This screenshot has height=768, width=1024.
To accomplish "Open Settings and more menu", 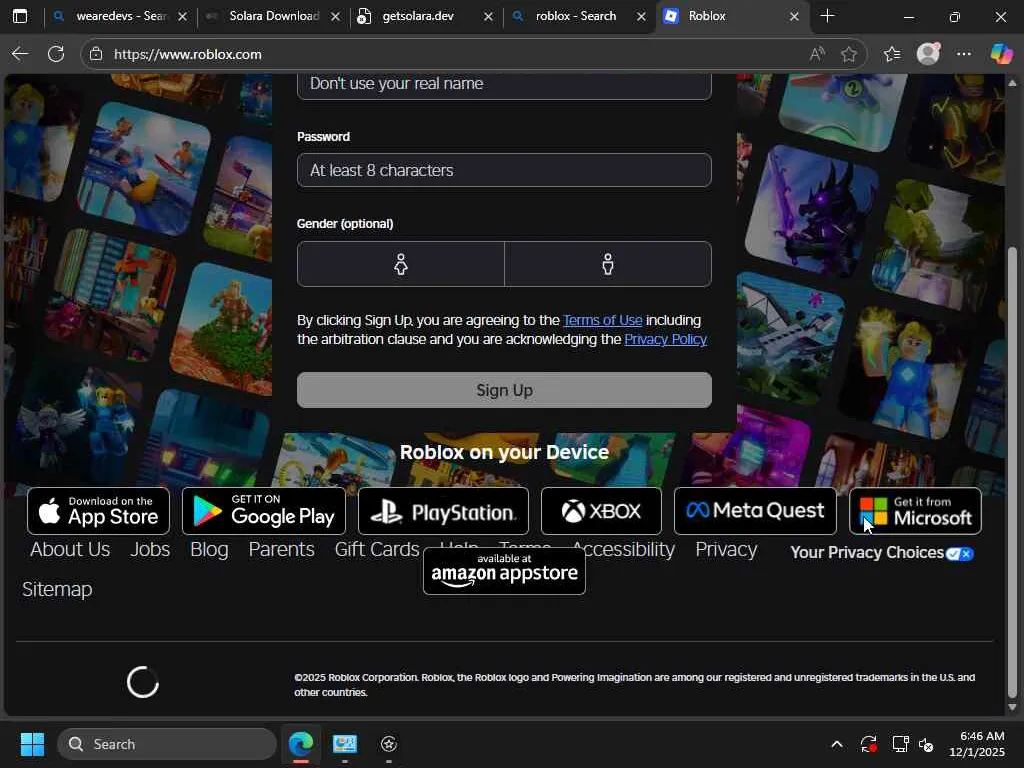I will coord(964,54).
